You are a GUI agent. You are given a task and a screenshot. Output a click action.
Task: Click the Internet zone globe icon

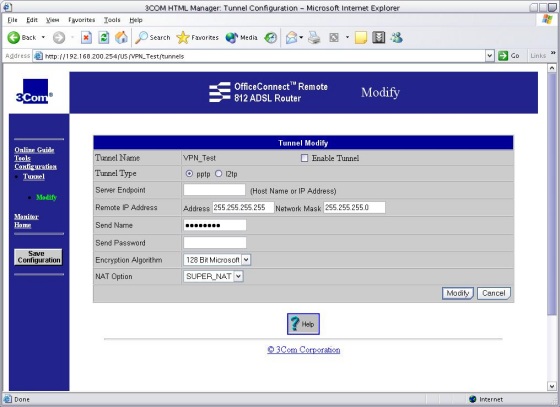[x=472, y=399]
